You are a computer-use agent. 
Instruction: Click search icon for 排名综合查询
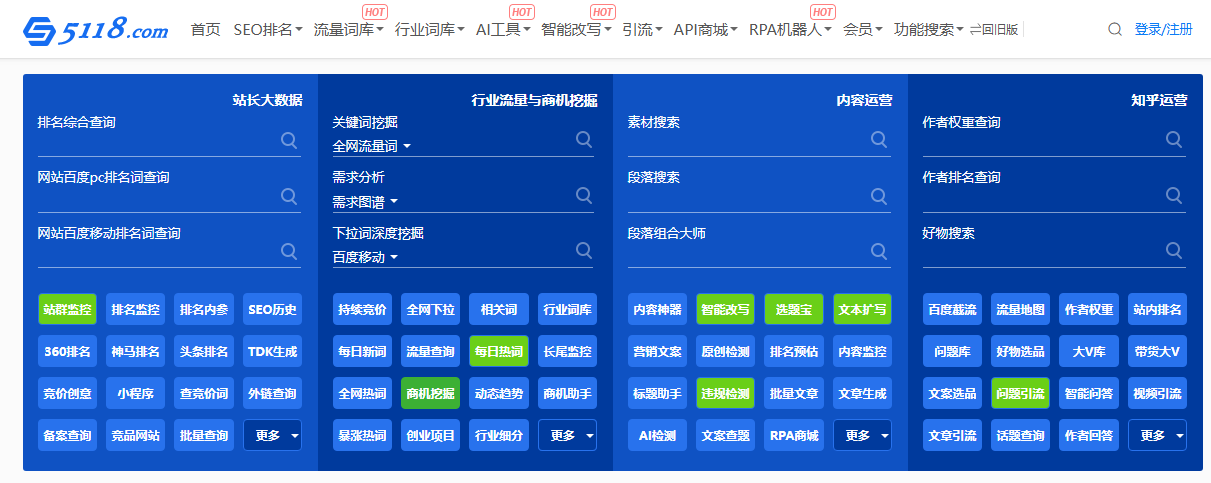click(289, 140)
